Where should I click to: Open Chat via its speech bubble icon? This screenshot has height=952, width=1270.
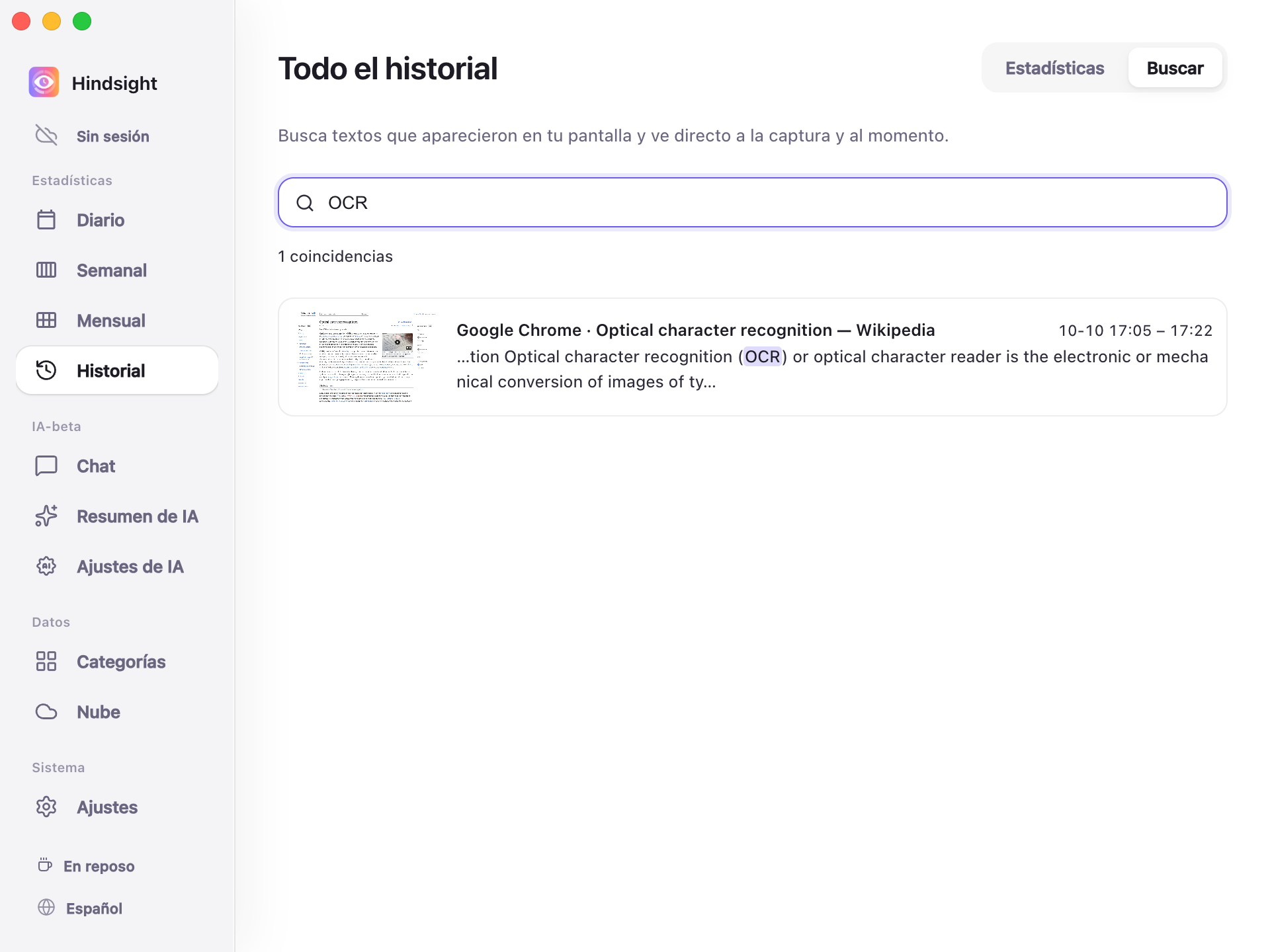tap(46, 465)
